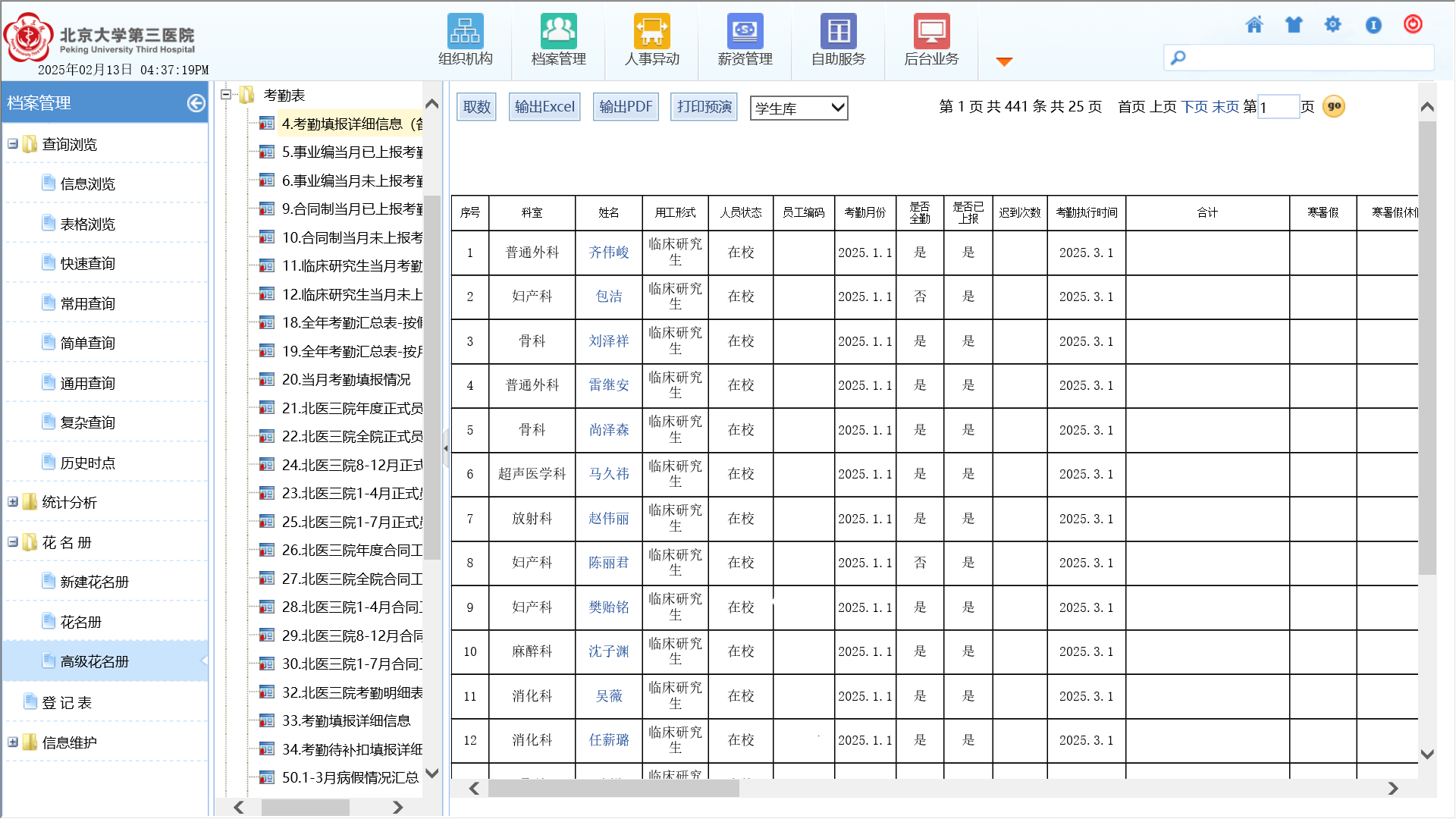
Task: Click the red power logout icon
Action: coord(1413,24)
